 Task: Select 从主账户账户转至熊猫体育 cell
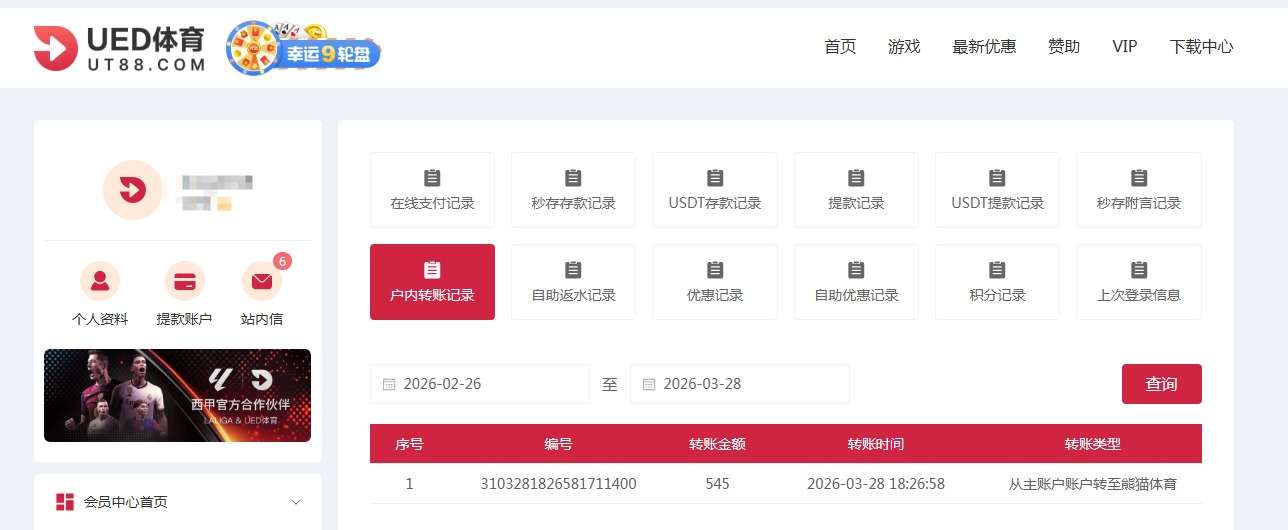coord(1093,484)
